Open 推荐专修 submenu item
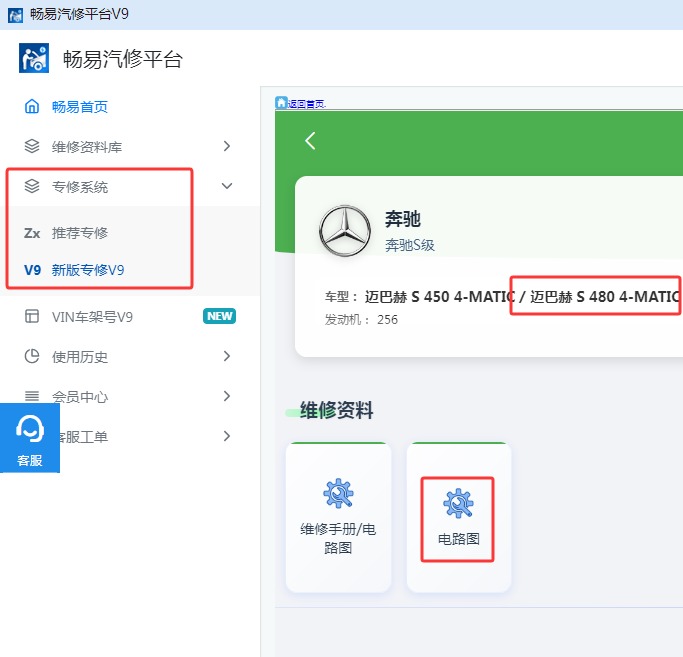Image resolution: width=683 pixels, height=657 pixels. [80, 233]
